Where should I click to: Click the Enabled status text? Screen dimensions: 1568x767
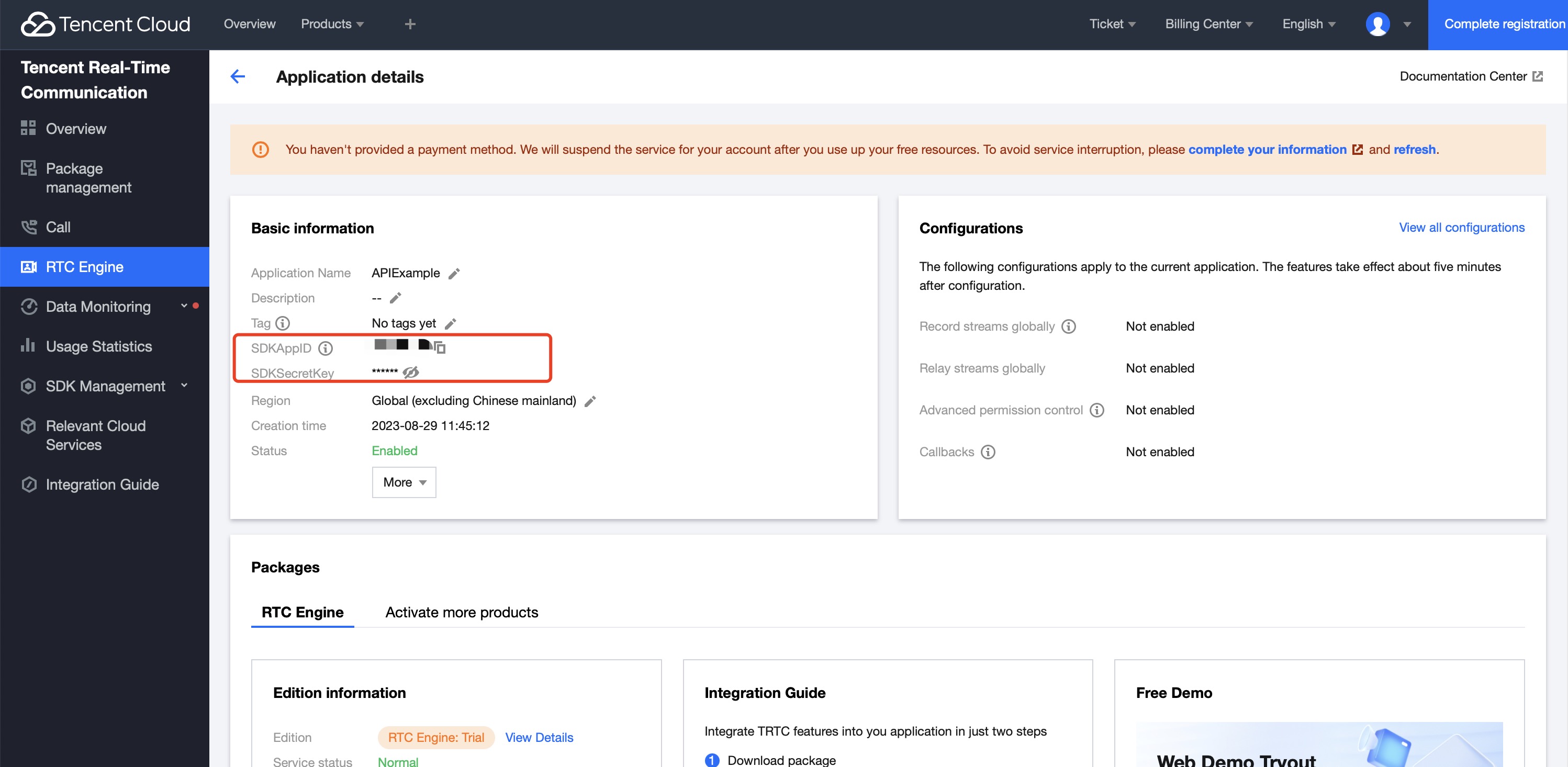[x=395, y=450]
